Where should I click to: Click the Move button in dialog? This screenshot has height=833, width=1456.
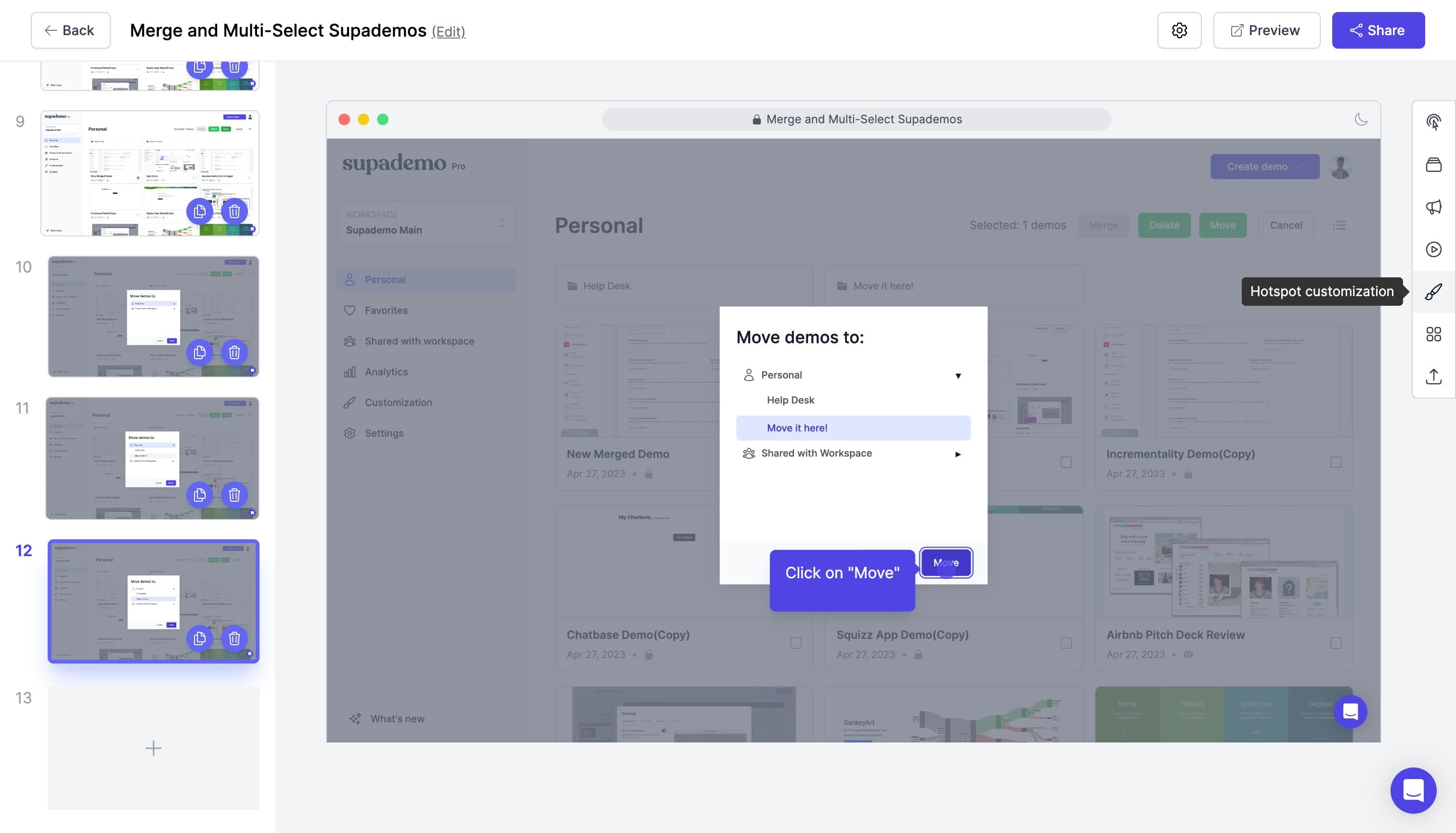(x=946, y=563)
